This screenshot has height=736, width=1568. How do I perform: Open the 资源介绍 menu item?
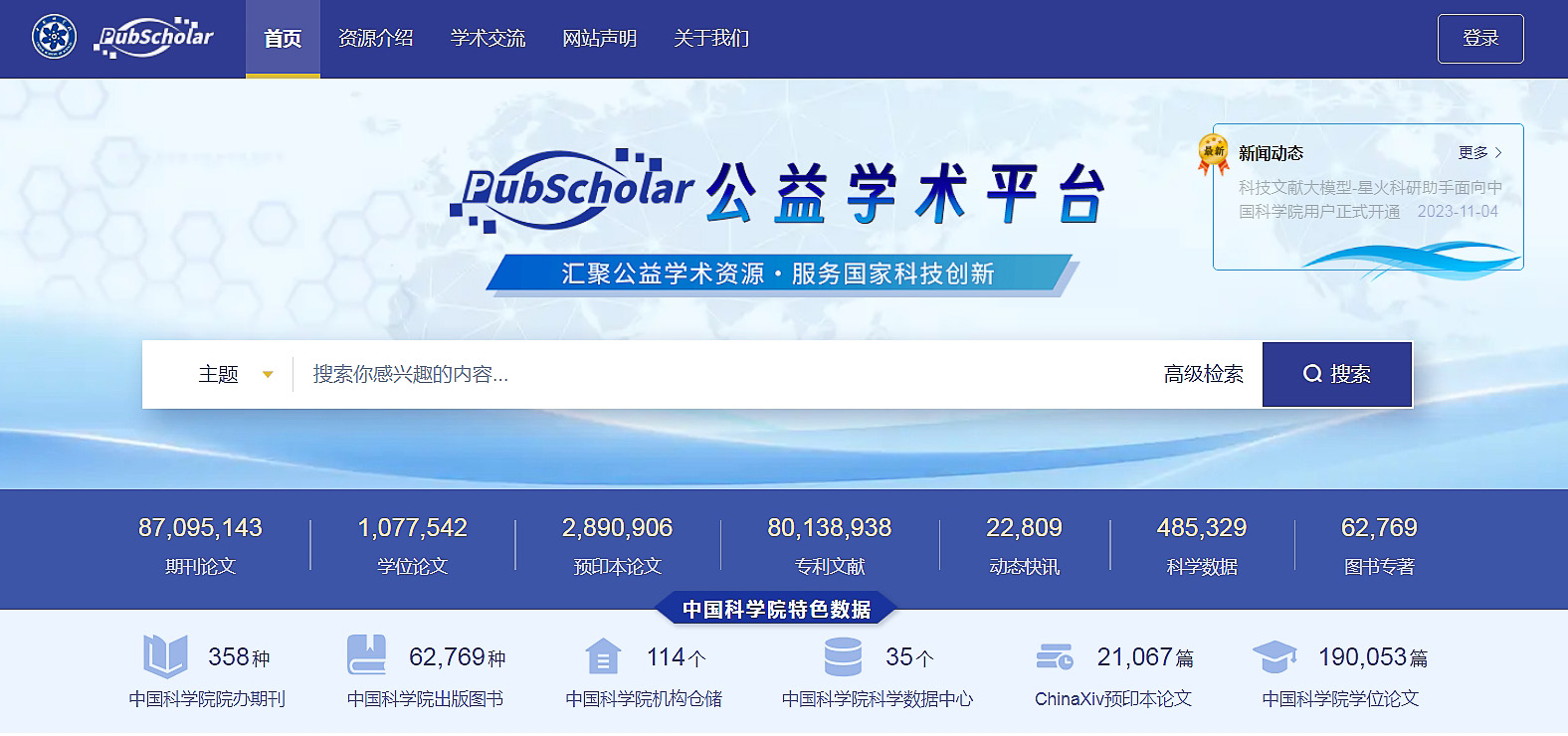375,39
